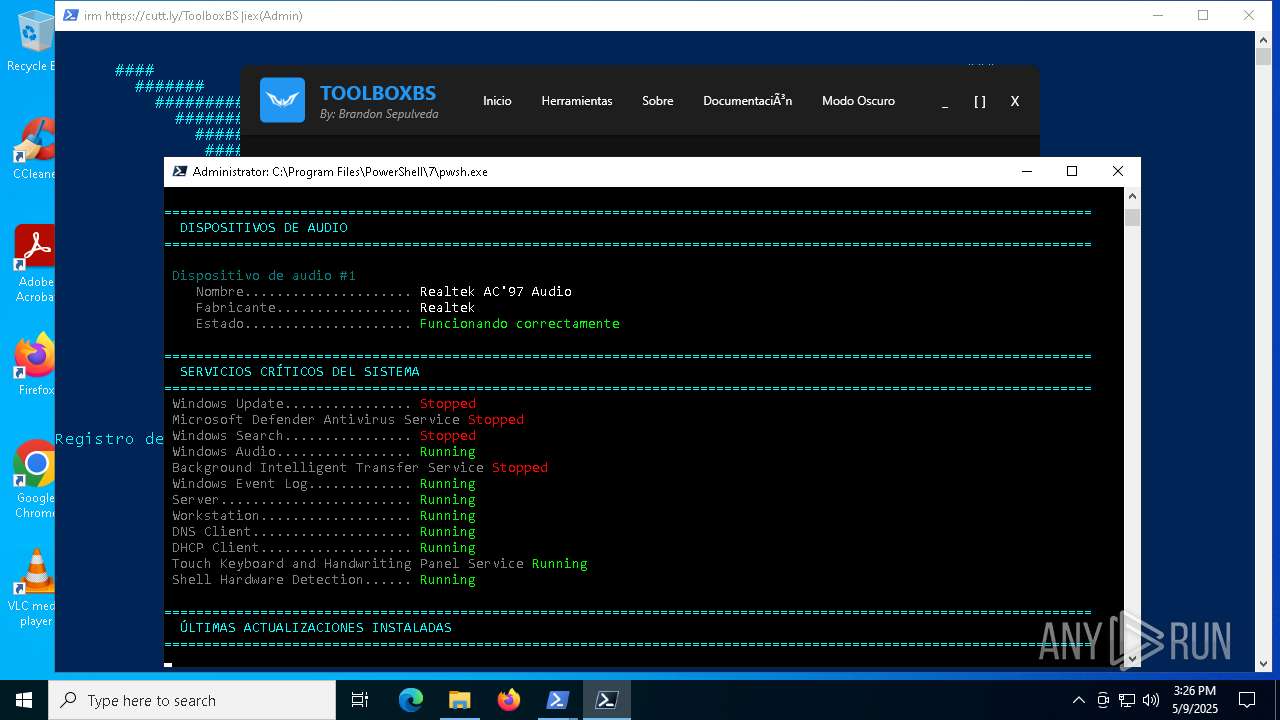Viewport: 1280px width, 720px height.
Task: Click the 'Windows Search' service row
Action: (324, 435)
